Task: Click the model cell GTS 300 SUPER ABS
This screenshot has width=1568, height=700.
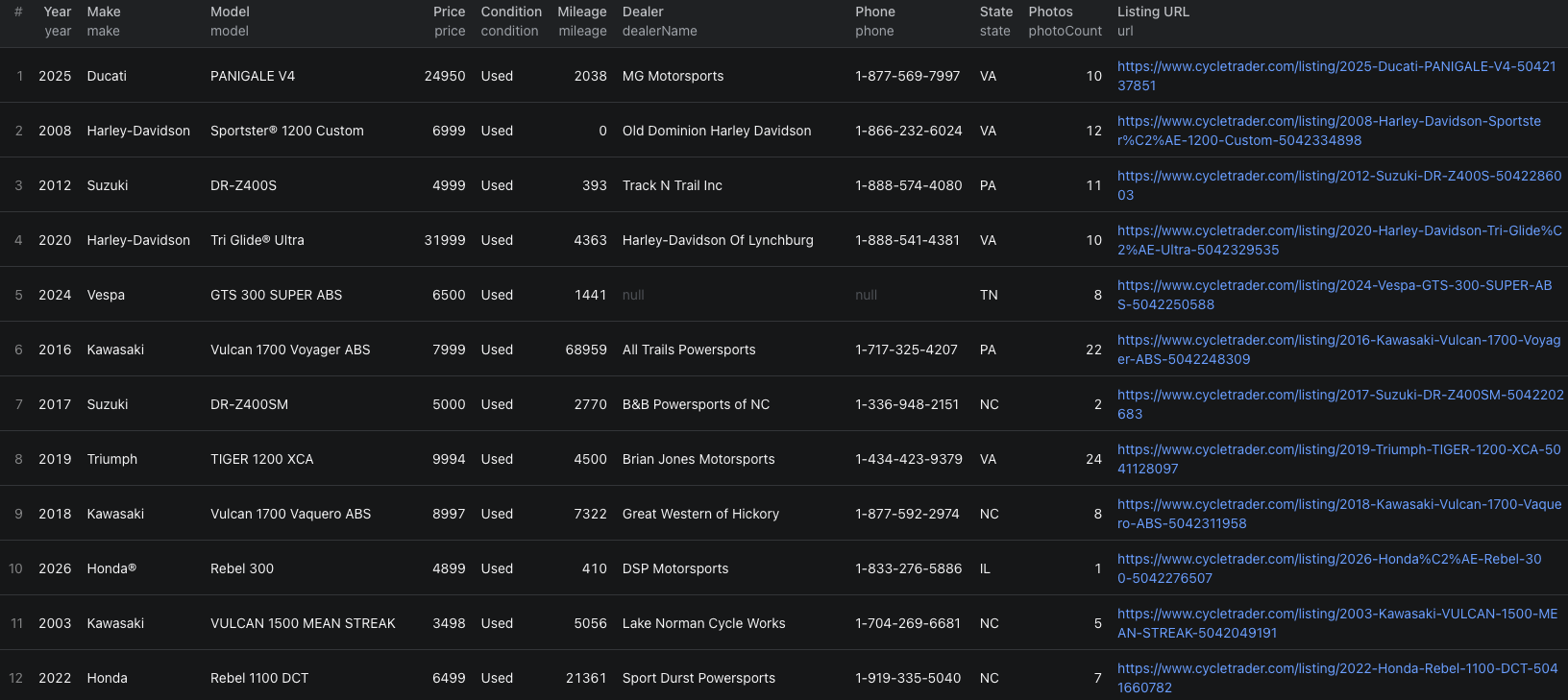Action: pos(276,295)
